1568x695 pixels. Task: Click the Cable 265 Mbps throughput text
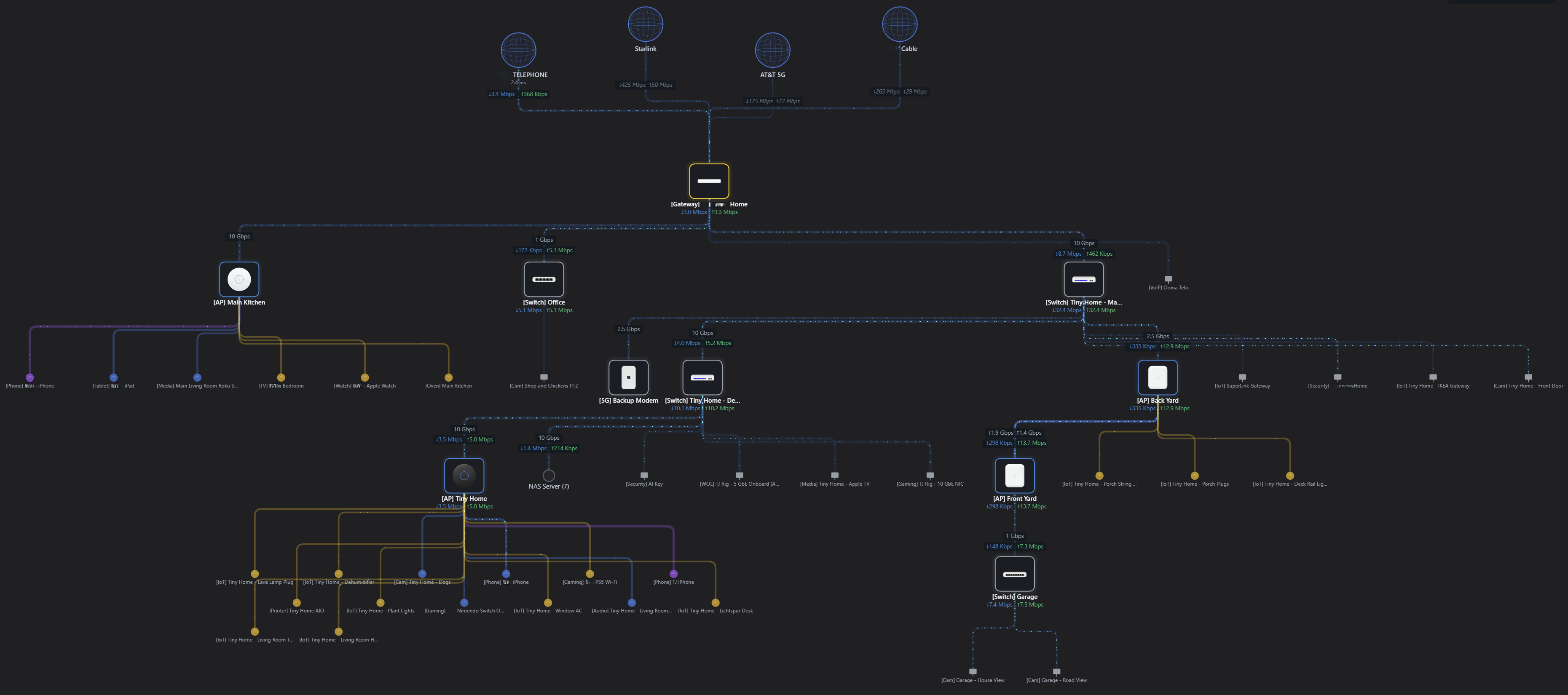tap(900, 92)
